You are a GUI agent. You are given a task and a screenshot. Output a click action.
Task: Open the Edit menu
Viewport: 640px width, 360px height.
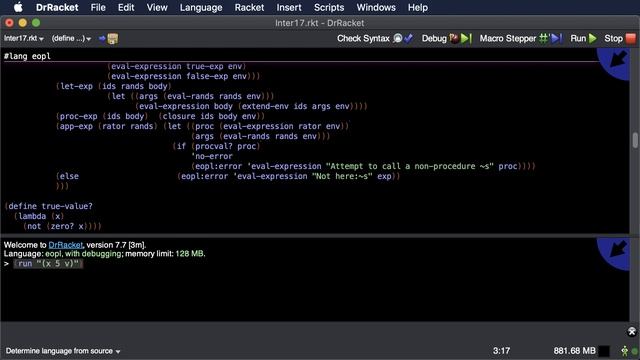pyautogui.click(x=126, y=7)
